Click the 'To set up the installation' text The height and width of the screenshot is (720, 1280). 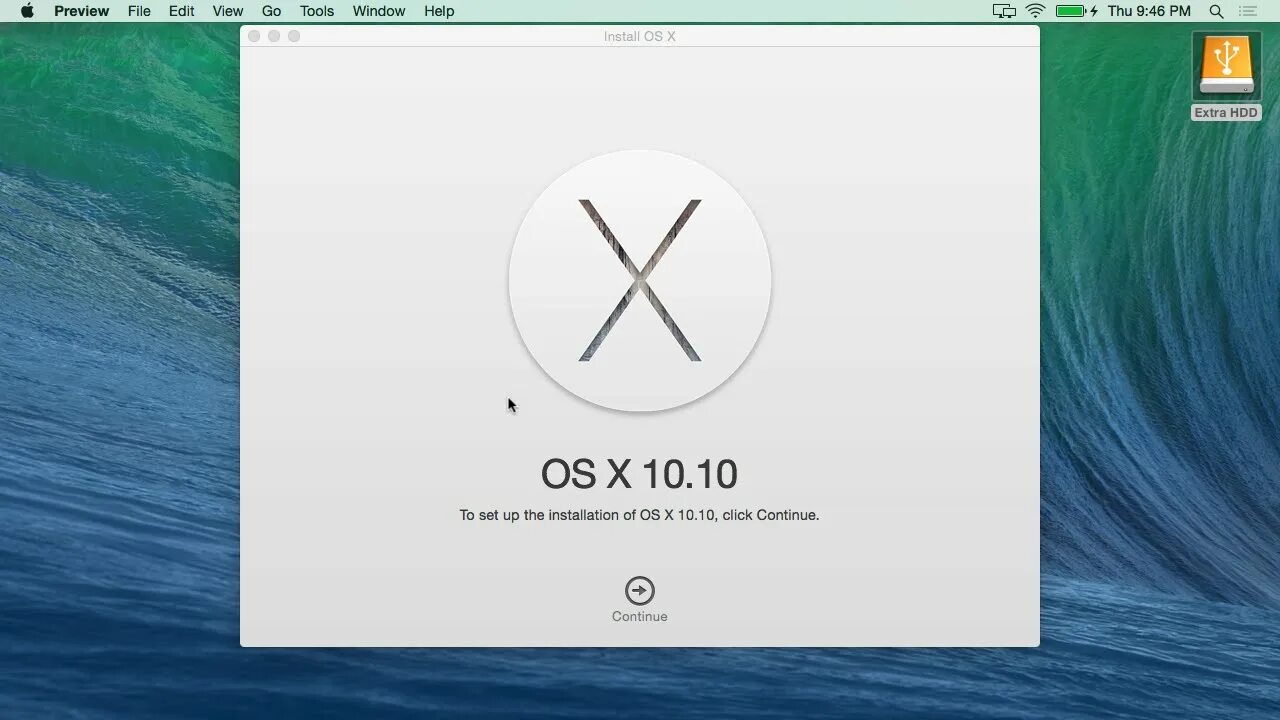click(640, 515)
